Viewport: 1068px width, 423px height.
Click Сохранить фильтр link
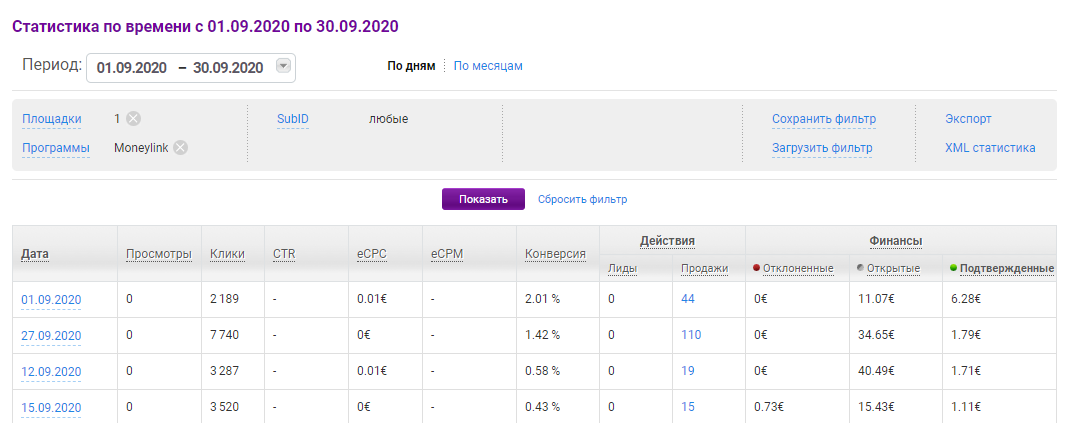[823, 119]
